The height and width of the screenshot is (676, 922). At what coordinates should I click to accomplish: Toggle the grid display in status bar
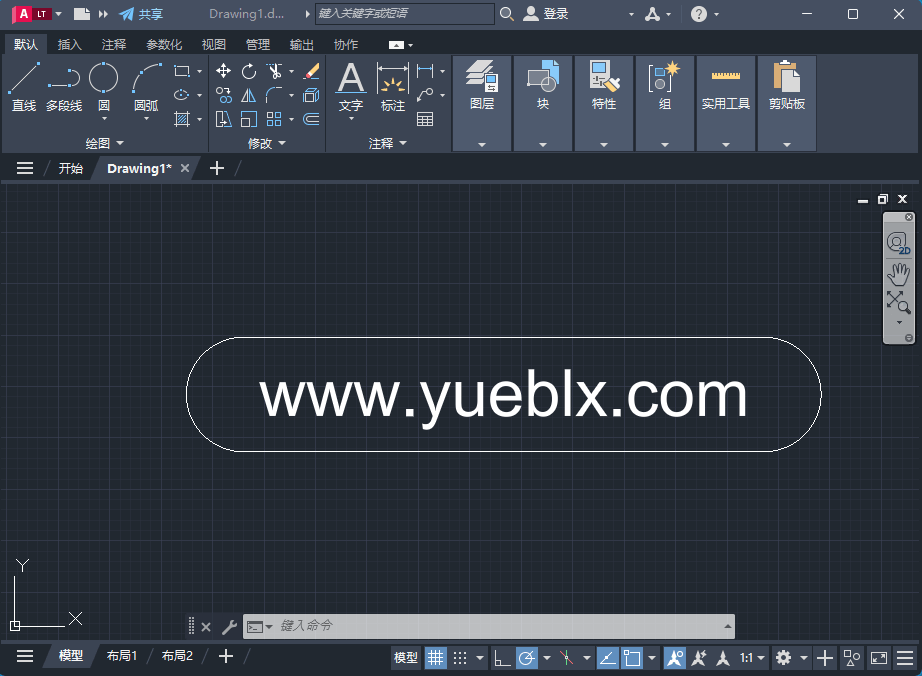pyautogui.click(x=436, y=657)
